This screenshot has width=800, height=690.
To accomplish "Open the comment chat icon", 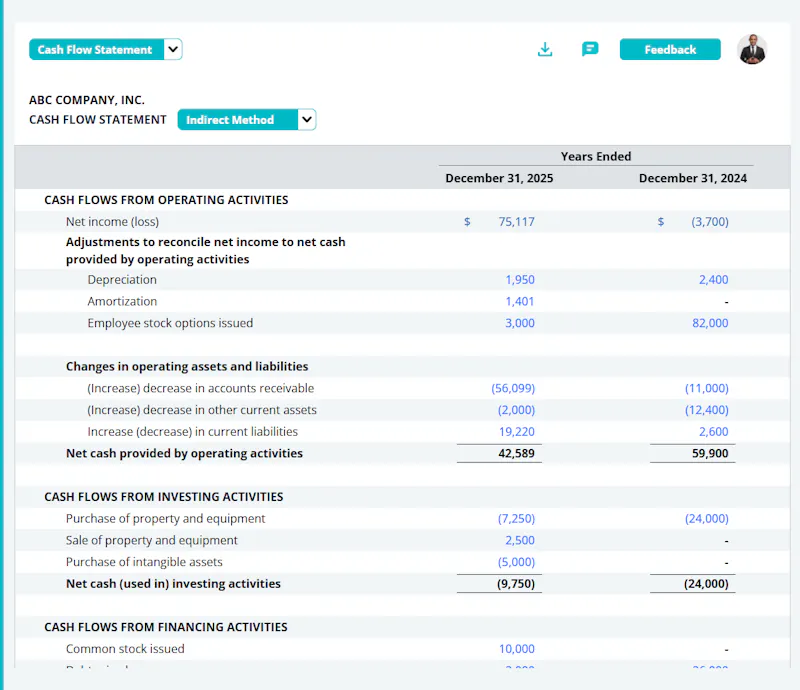I will pos(590,50).
